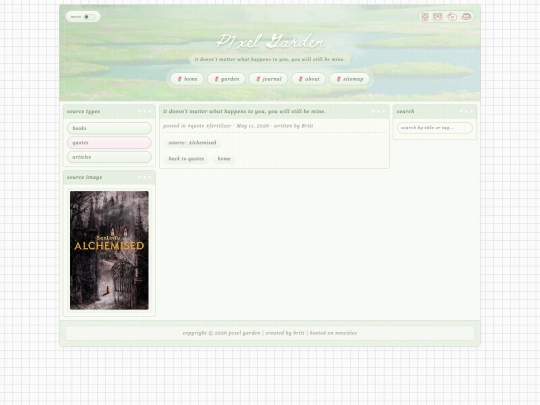Click the pink gift-shaped icon in the top-right group
Screen dimensions: 540x405
pos(425,17)
